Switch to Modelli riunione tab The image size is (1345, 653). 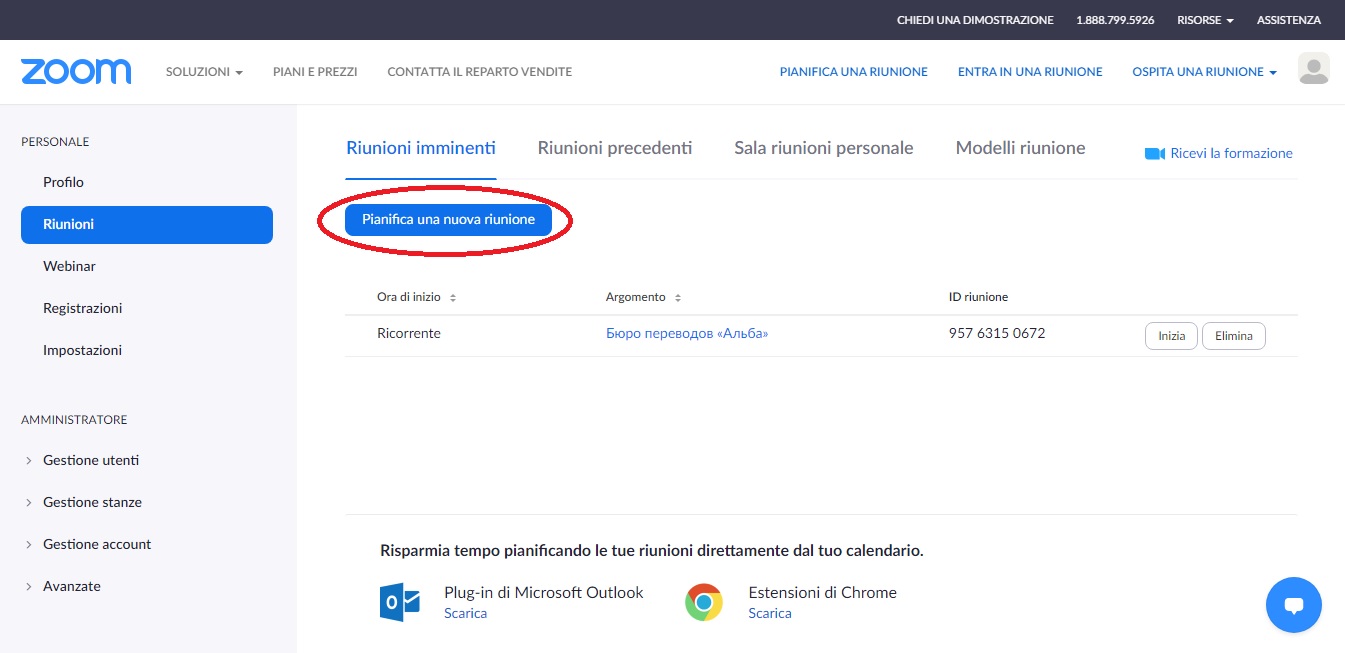pyautogui.click(x=1020, y=148)
